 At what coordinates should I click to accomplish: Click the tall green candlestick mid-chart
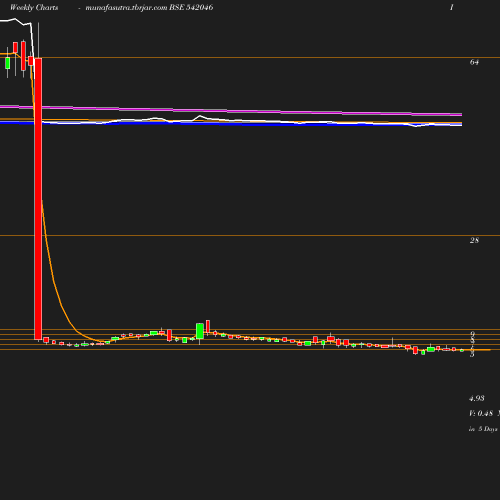[200, 331]
